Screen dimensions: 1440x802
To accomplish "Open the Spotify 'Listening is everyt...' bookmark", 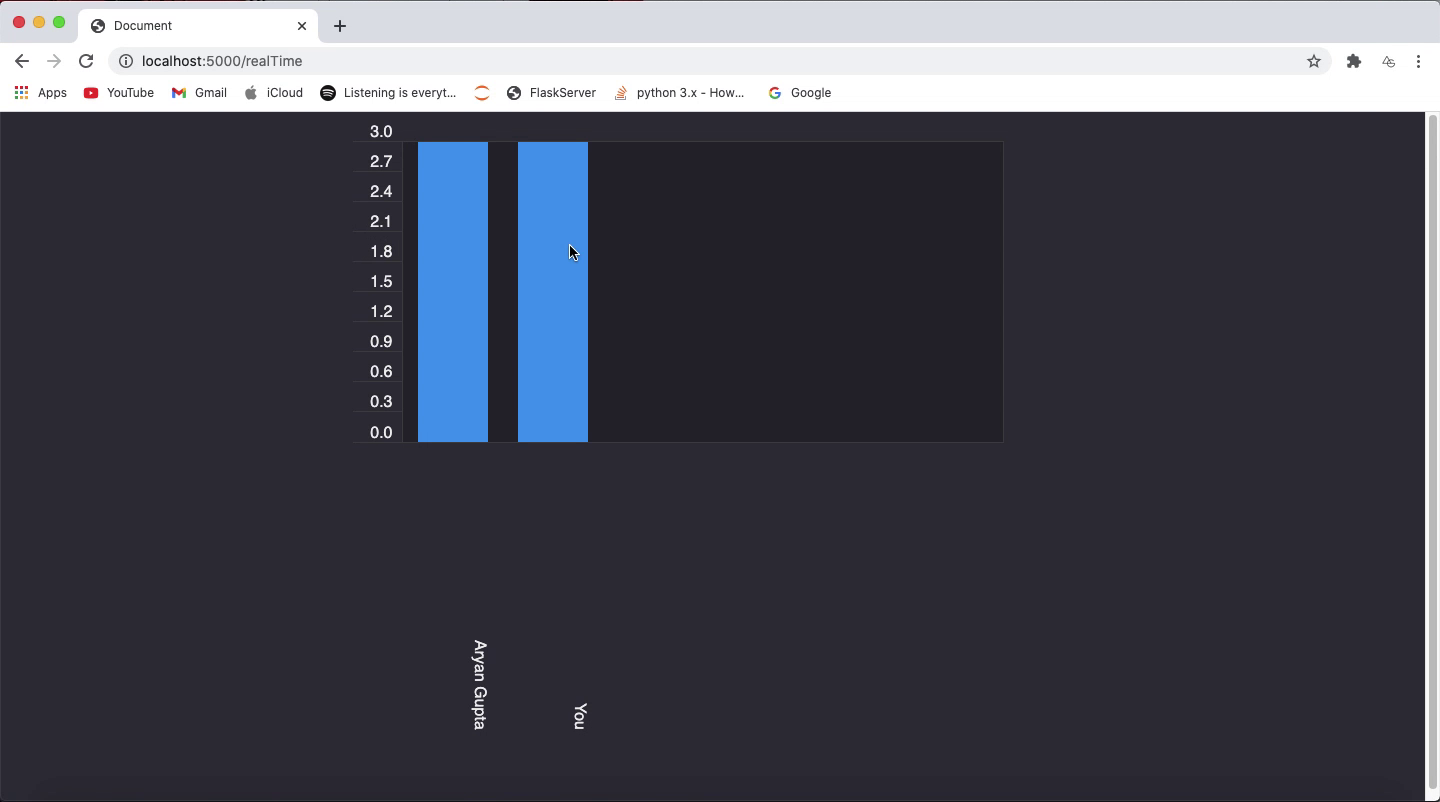I will pyautogui.click(x=388, y=93).
